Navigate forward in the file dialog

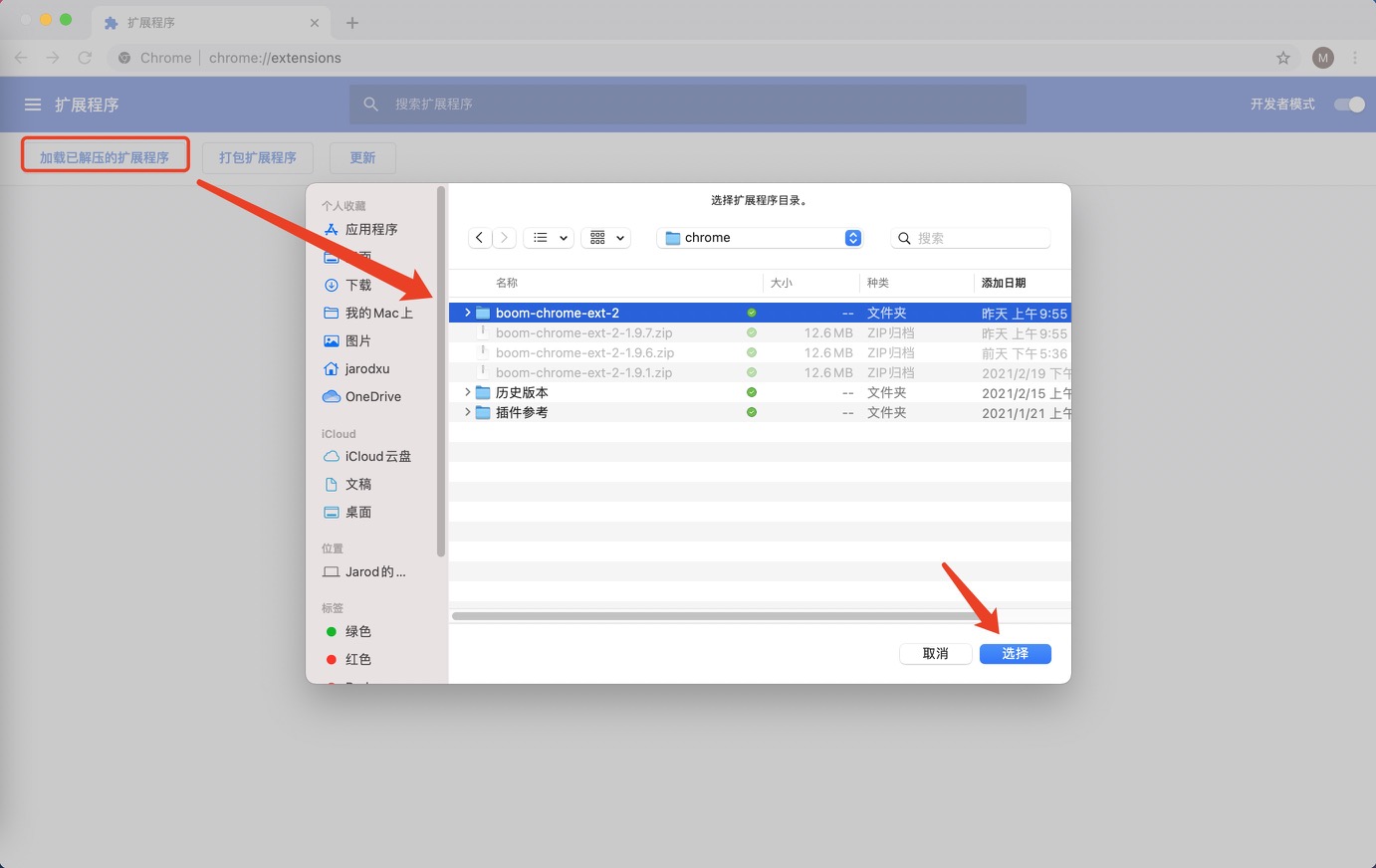(x=505, y=238)
